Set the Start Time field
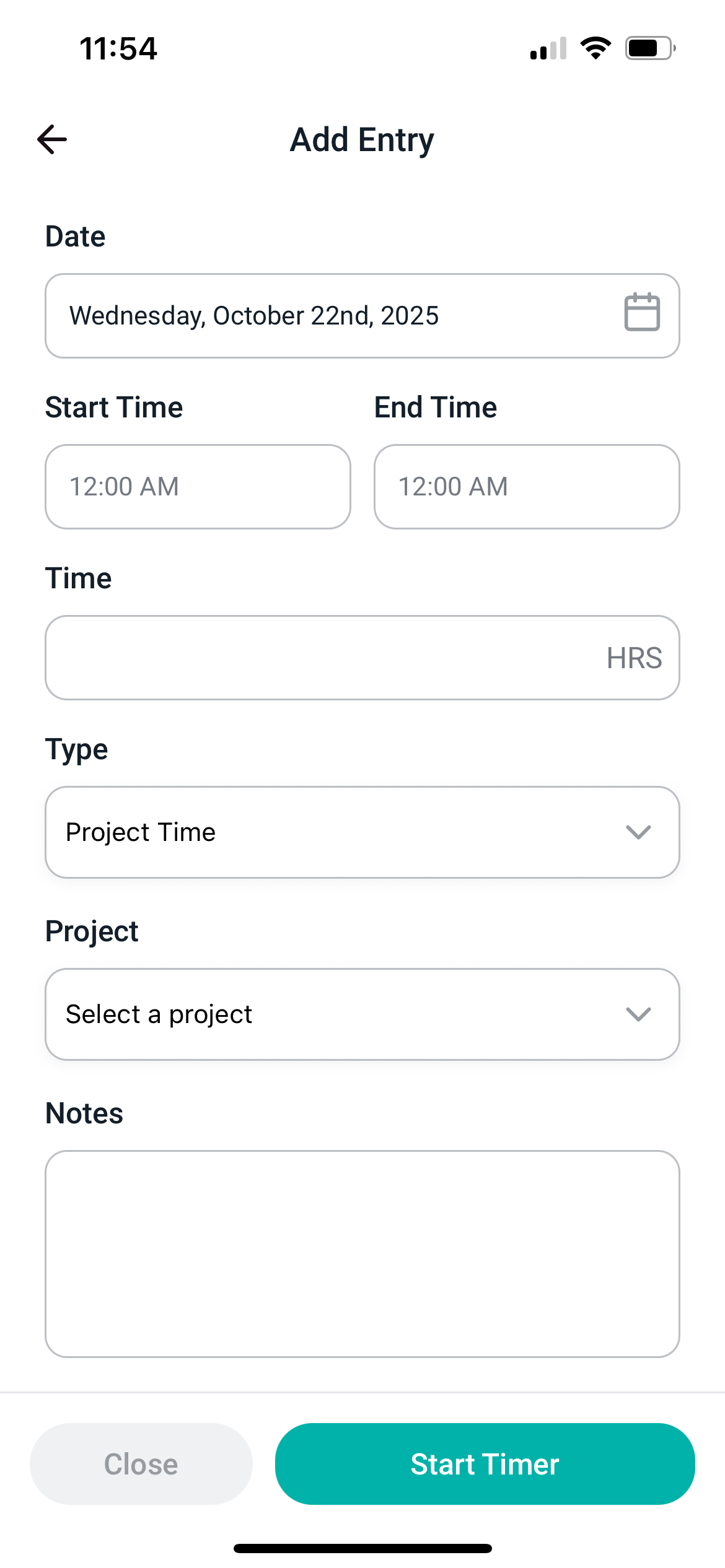725x1568 pixels. tap(198, 487)
